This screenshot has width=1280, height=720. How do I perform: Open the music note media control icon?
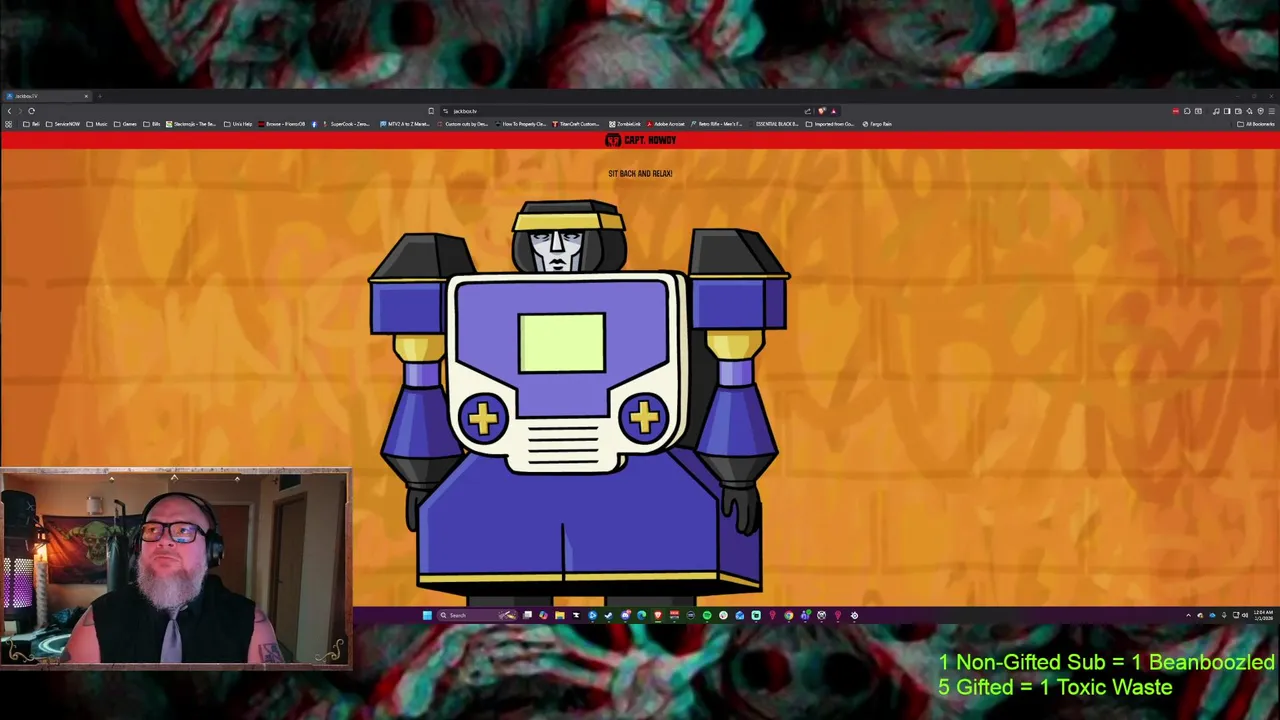click(x=1216, y=111)
